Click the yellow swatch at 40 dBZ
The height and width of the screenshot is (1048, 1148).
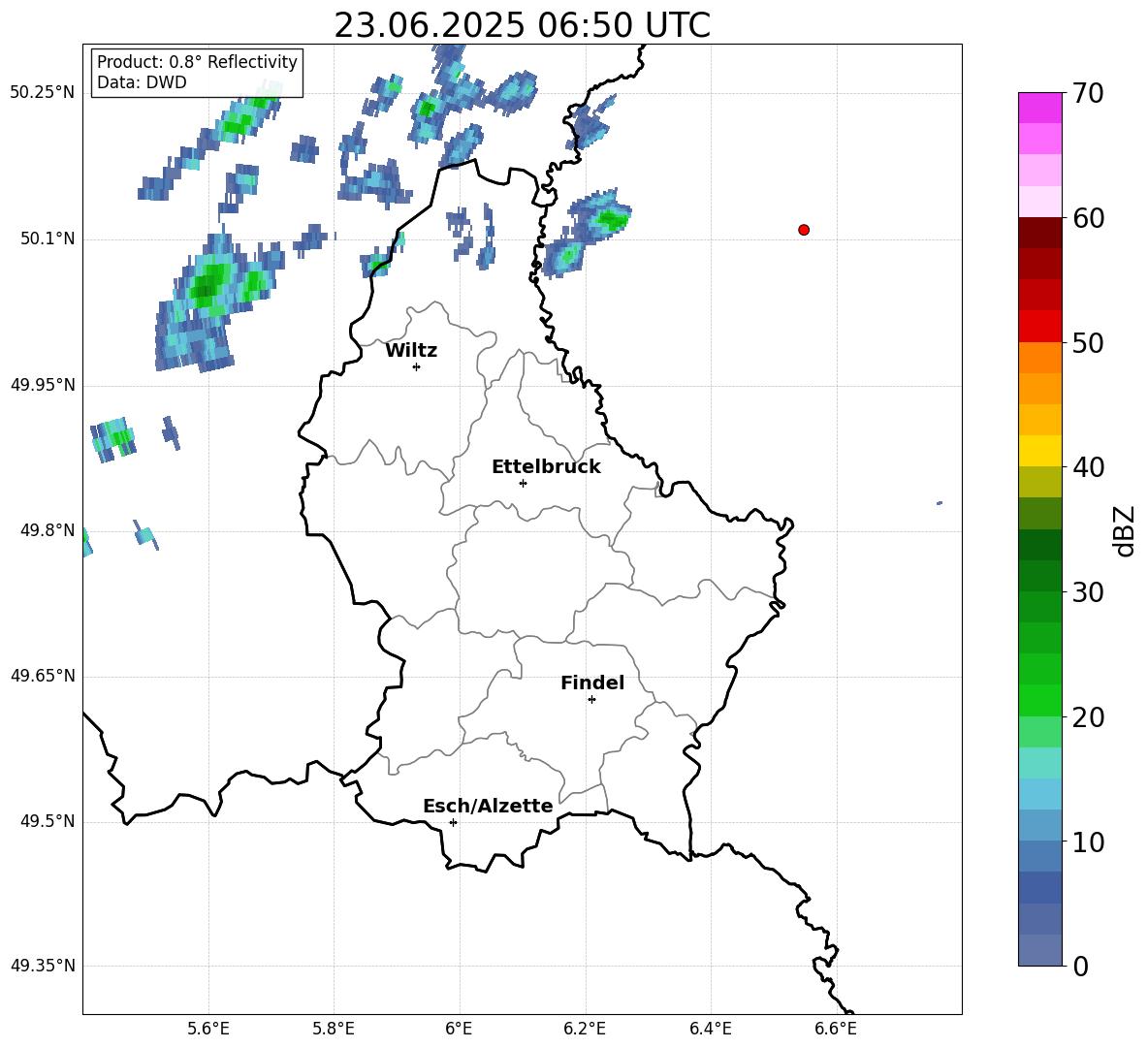(1039, 451)
